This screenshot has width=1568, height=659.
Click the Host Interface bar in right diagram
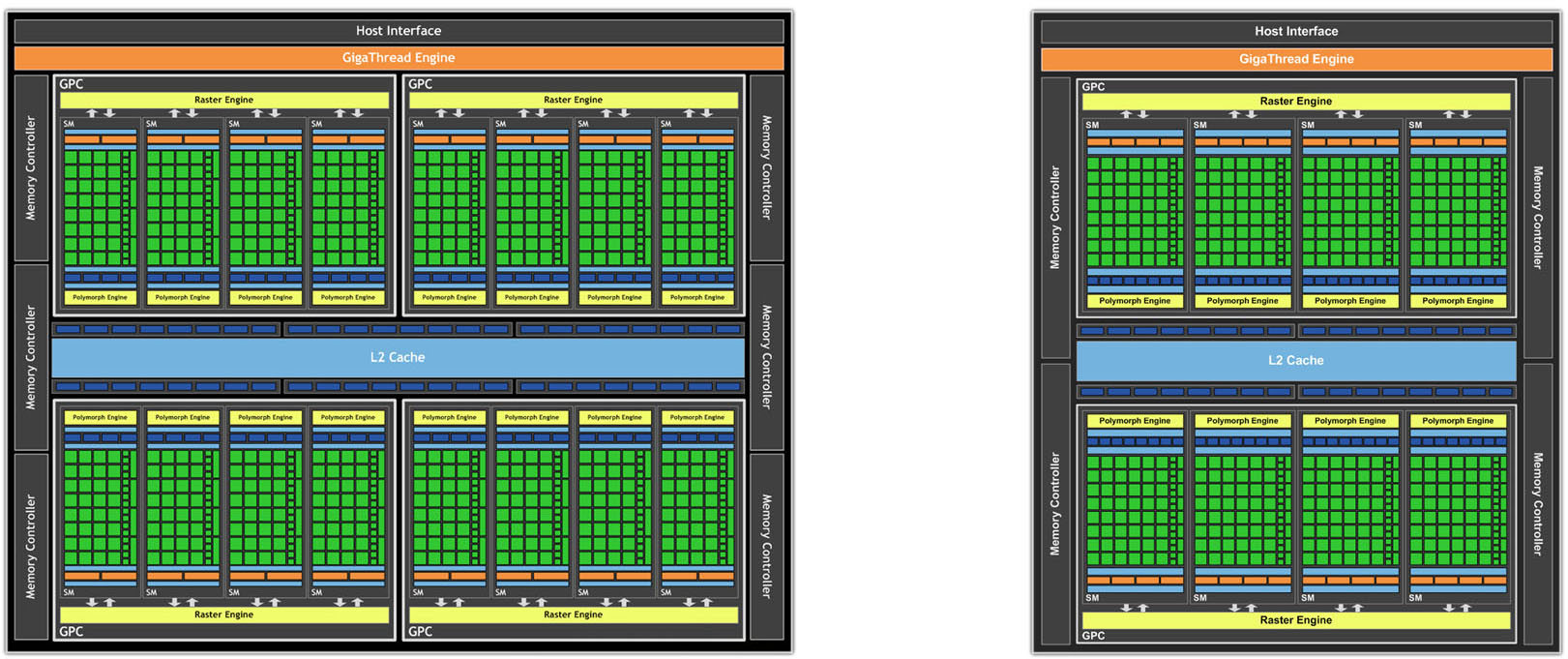pyautogui.click(x=1295, y=31)
